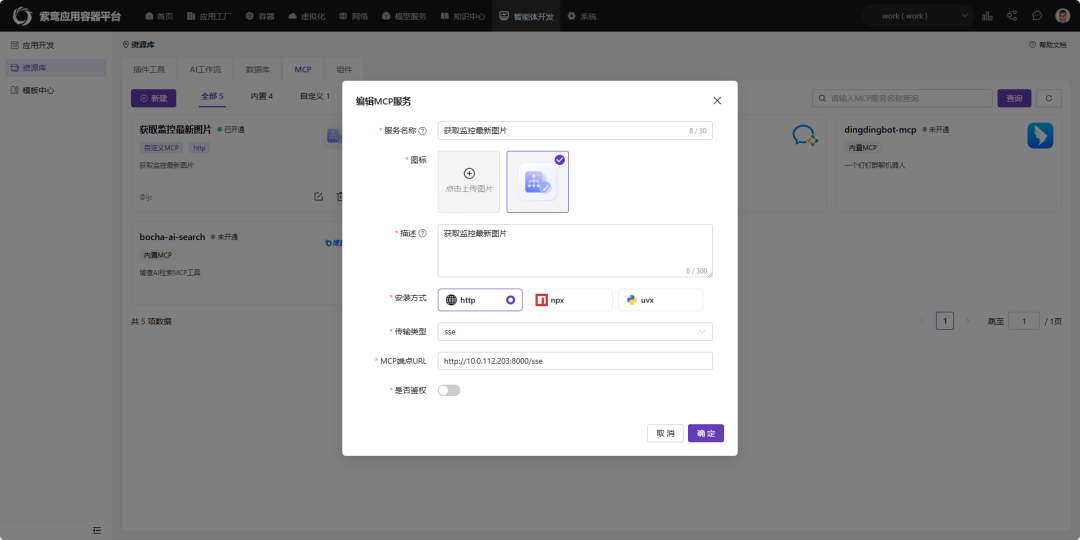Close the 编辑MCP服务 dialog with X

point(717,101)
